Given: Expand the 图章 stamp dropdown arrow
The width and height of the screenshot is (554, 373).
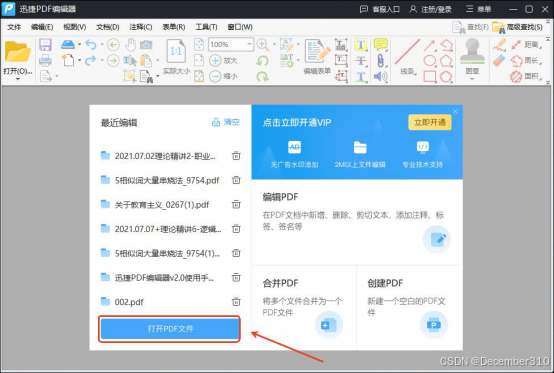Looking at the screenshot, I should click(x=472, y=79).
